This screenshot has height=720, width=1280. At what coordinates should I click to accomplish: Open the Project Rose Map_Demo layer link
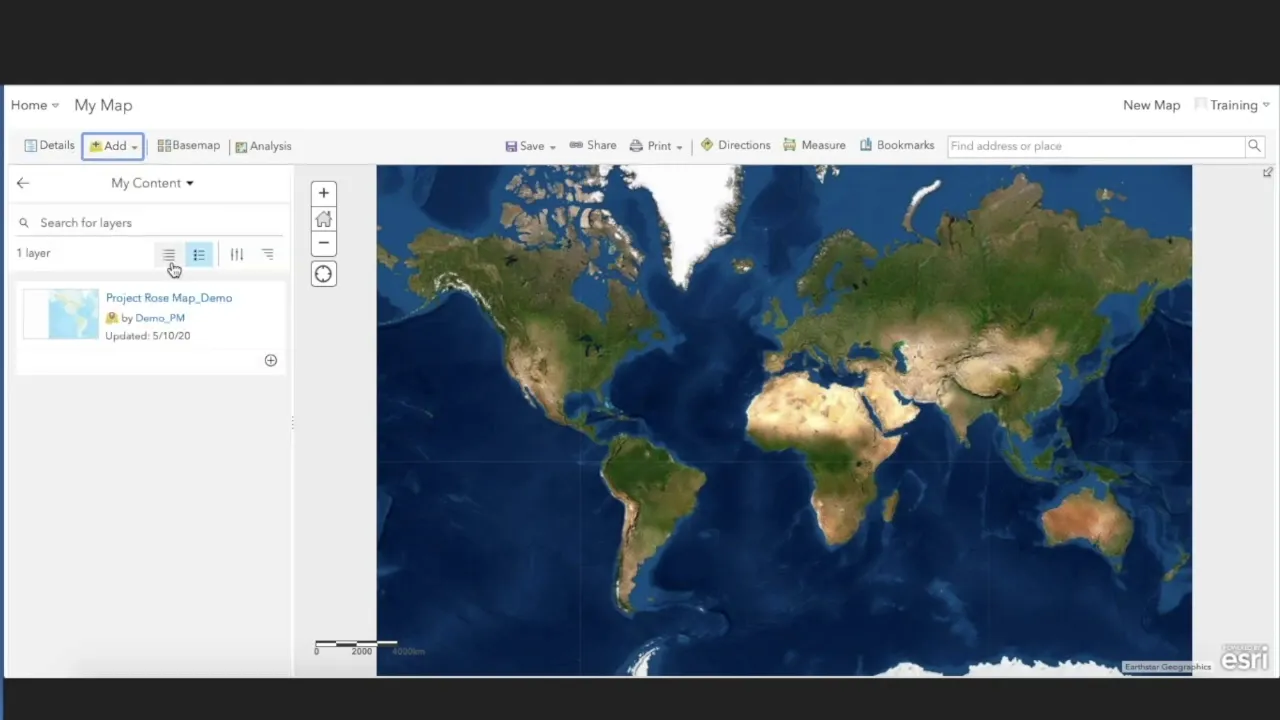169,298
